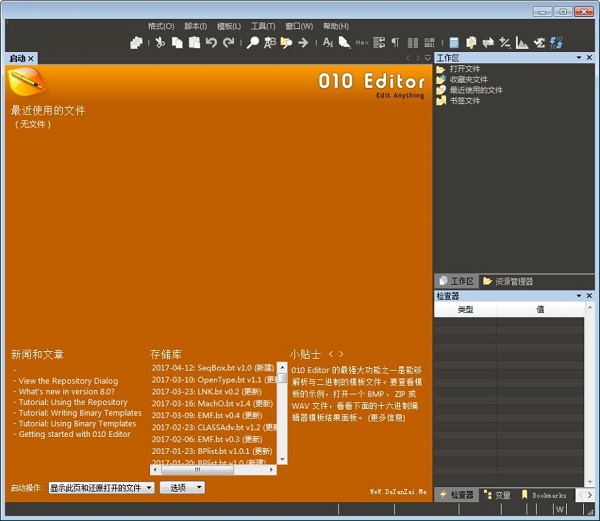Viewport: 600px width, 521px height.
Task: Open the 工具(T) menu
Action: (263, 25)
